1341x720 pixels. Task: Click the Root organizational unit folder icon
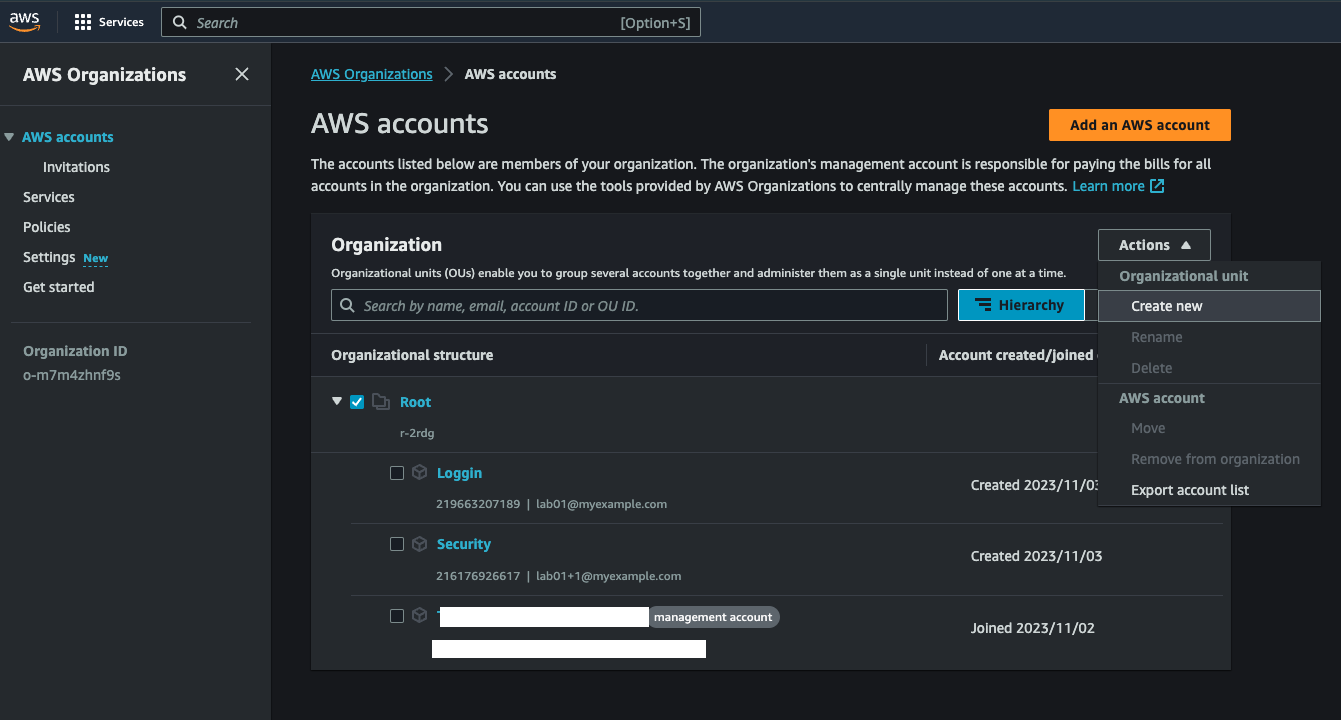380,402
